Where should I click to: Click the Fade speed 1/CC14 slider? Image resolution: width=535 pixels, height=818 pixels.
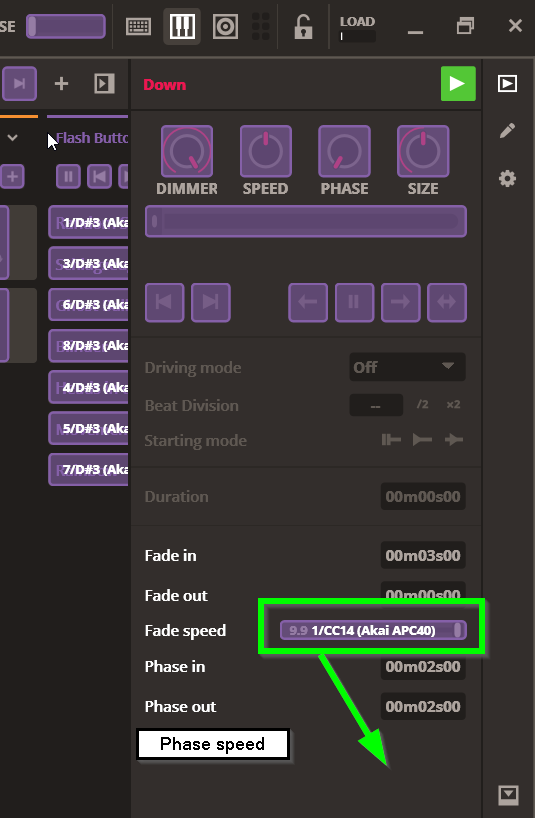click(x=373, y=630)
